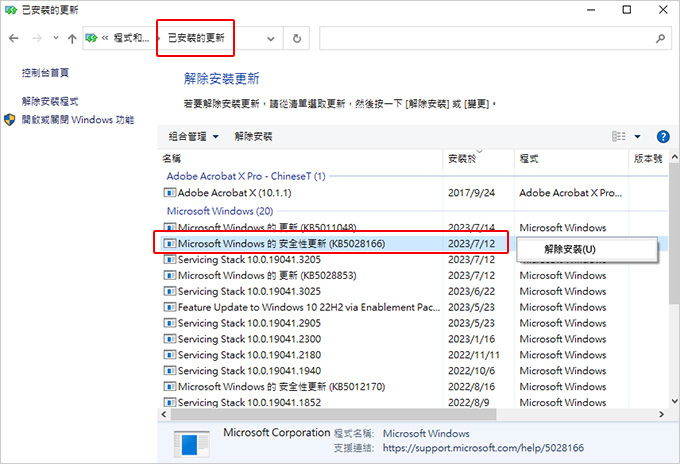The height and width of the screenshot is (464, 680).
Task: Open recent locations dropdown chevron
Action: coord(56,38)
